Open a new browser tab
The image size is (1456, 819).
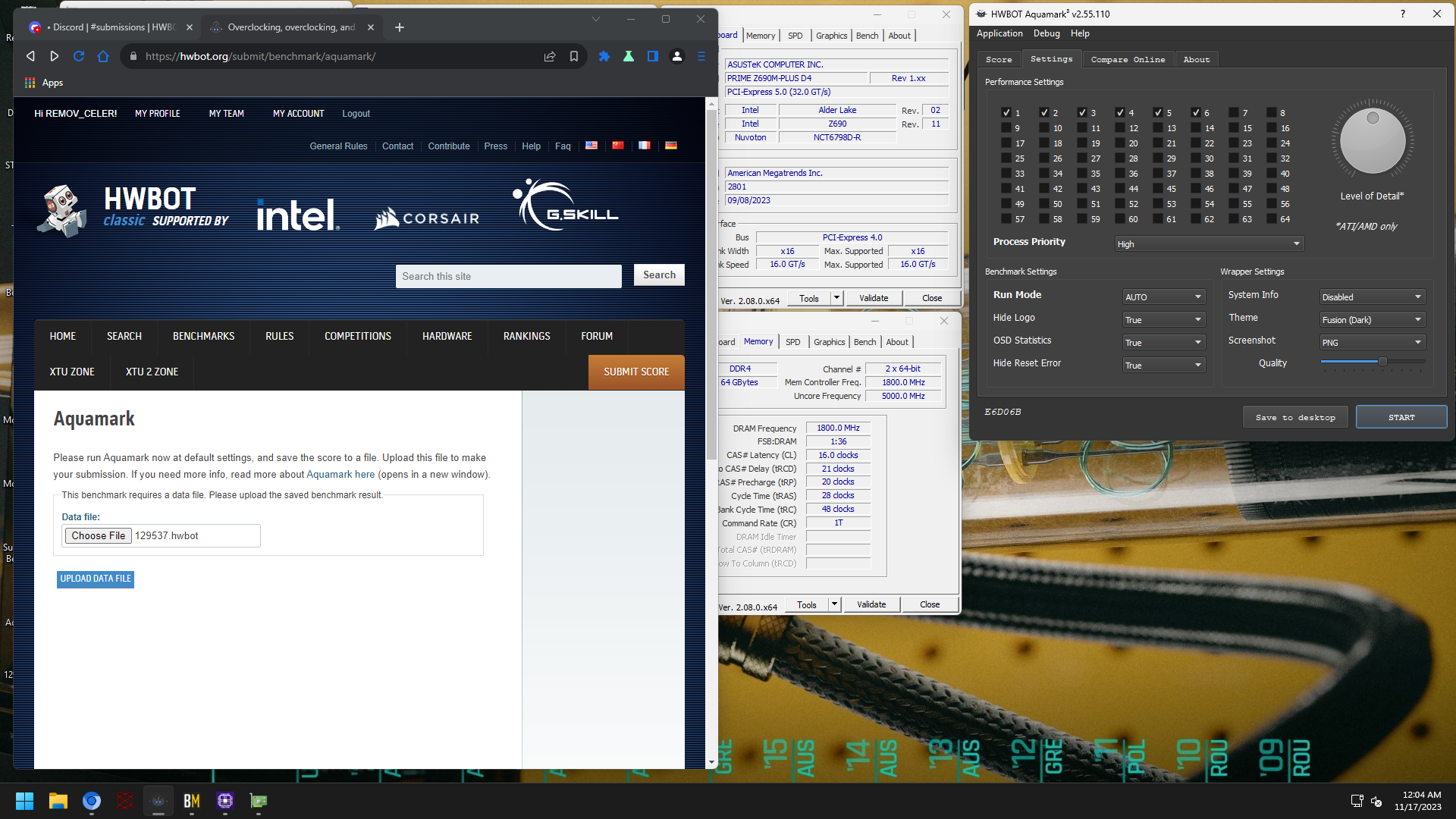(x=400, y=27)
